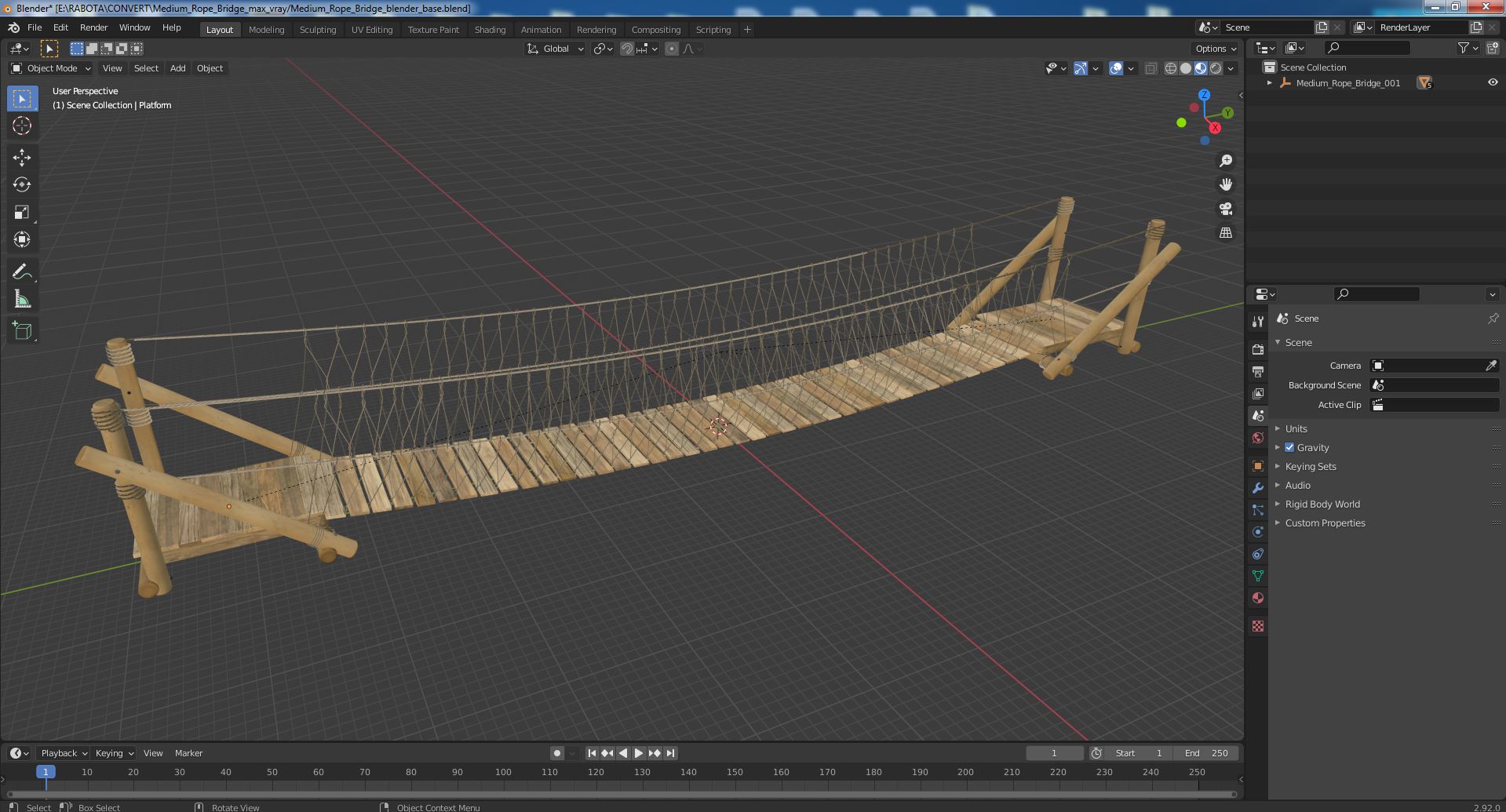Expand the Keying Sets panel
The image size is (1506, 812).
click(1310, 466)
